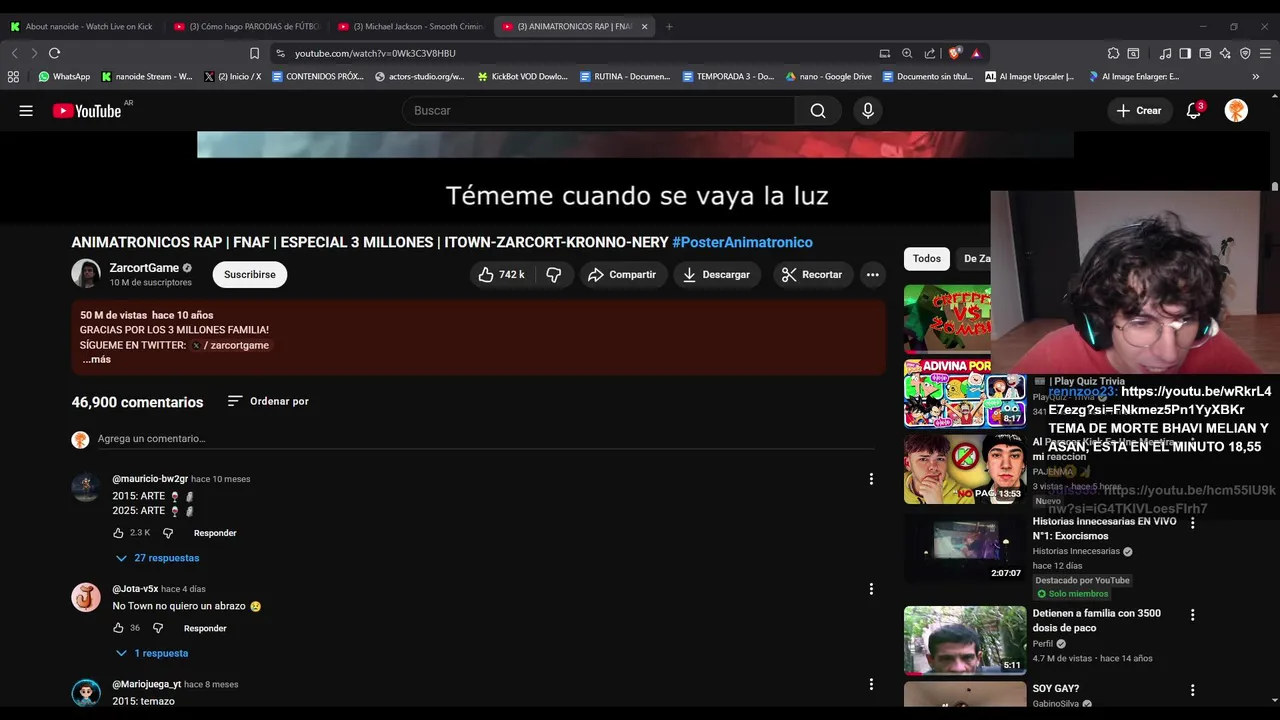Go to the YouTube home logo

point(87,111)
